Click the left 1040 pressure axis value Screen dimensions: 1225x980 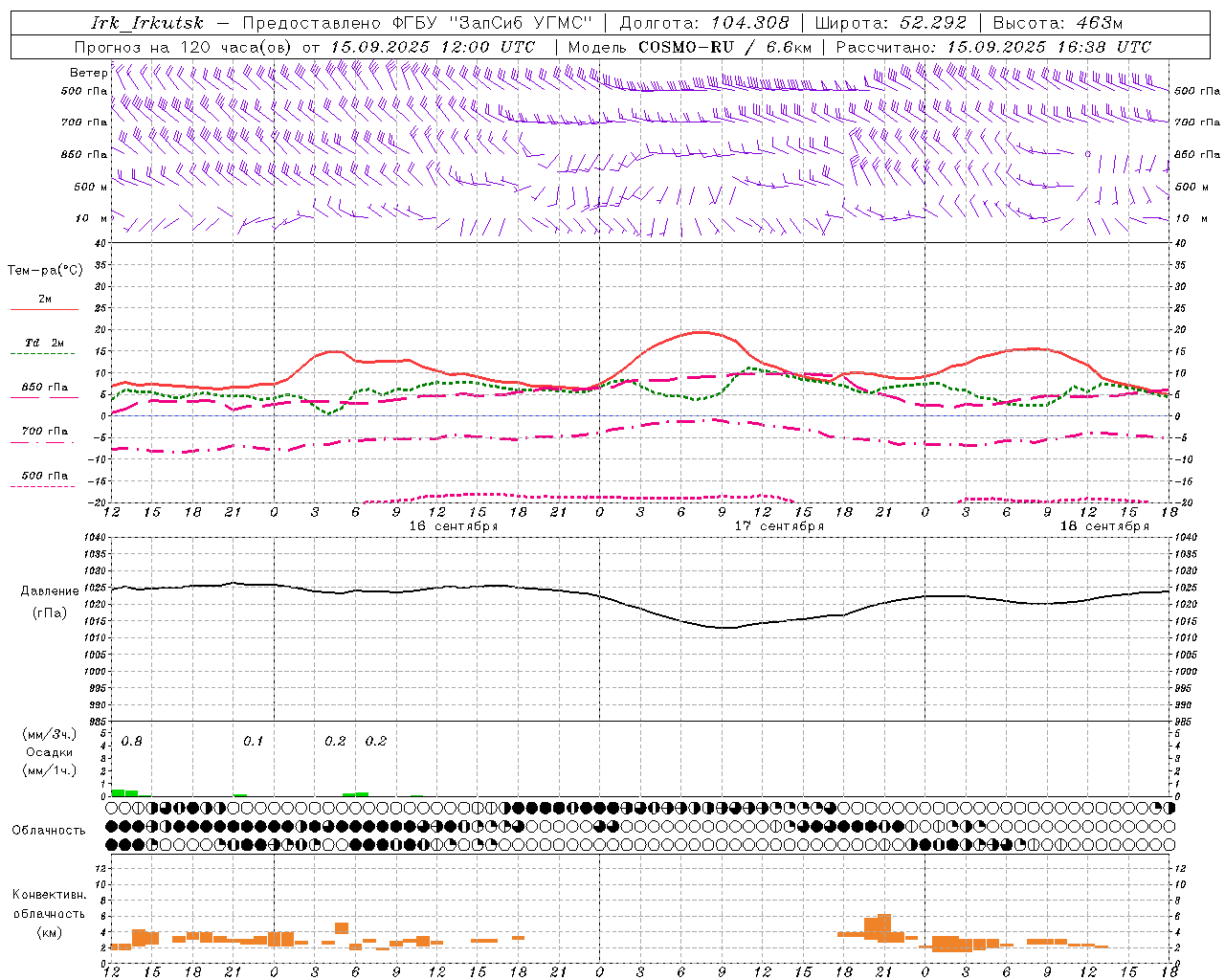click(94, 538)
